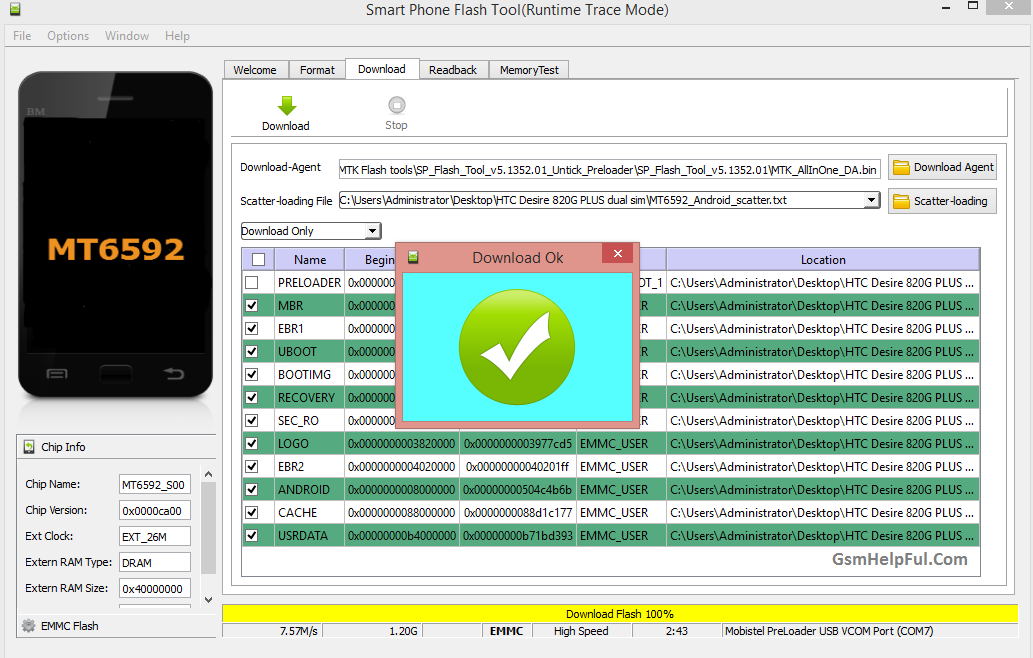Uncheck the EBR2 partition checkbox

pyautogui.click(x=252, y=466)
